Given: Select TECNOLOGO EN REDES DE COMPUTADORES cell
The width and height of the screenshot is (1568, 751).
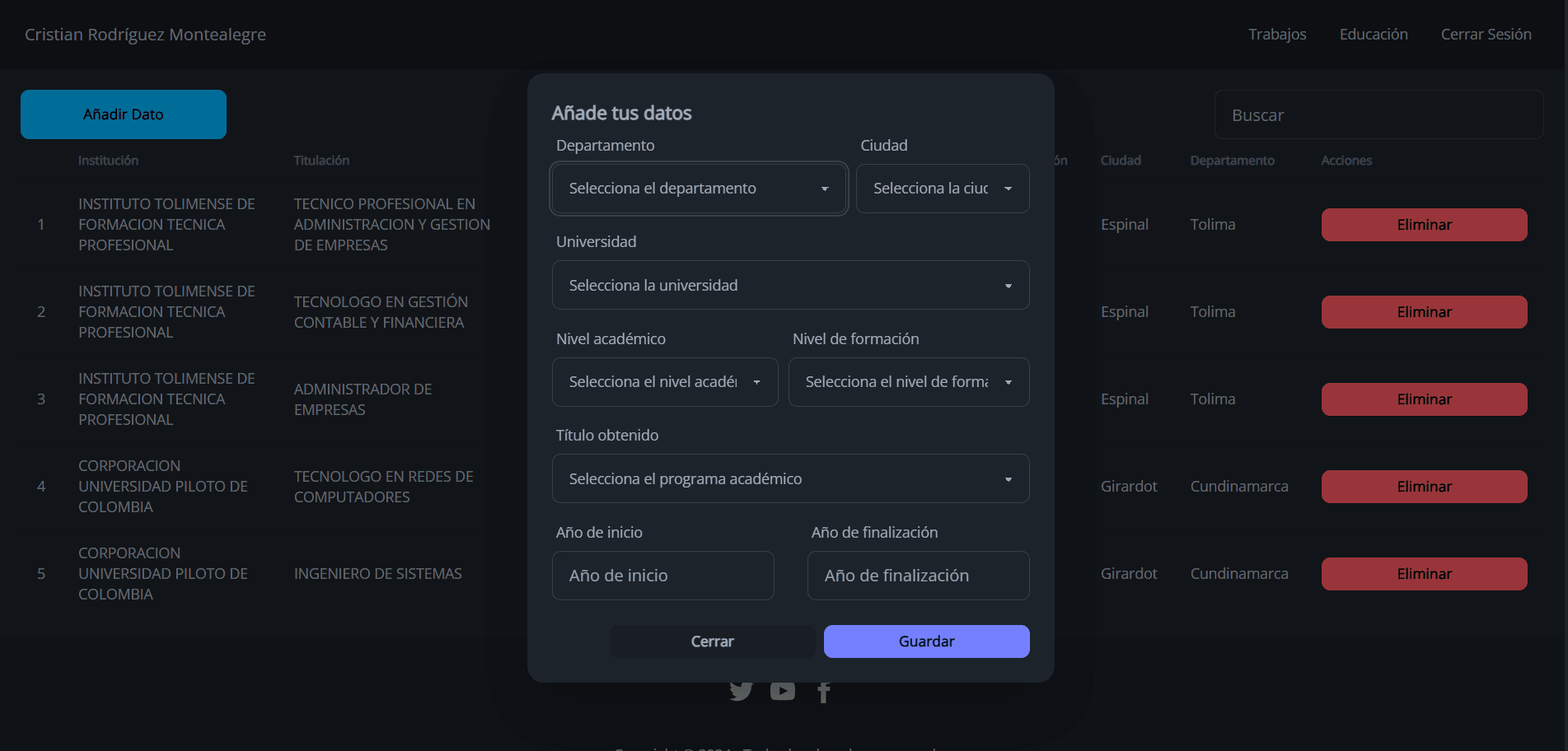Looking at the screenshot, I should tap(384, 487).
